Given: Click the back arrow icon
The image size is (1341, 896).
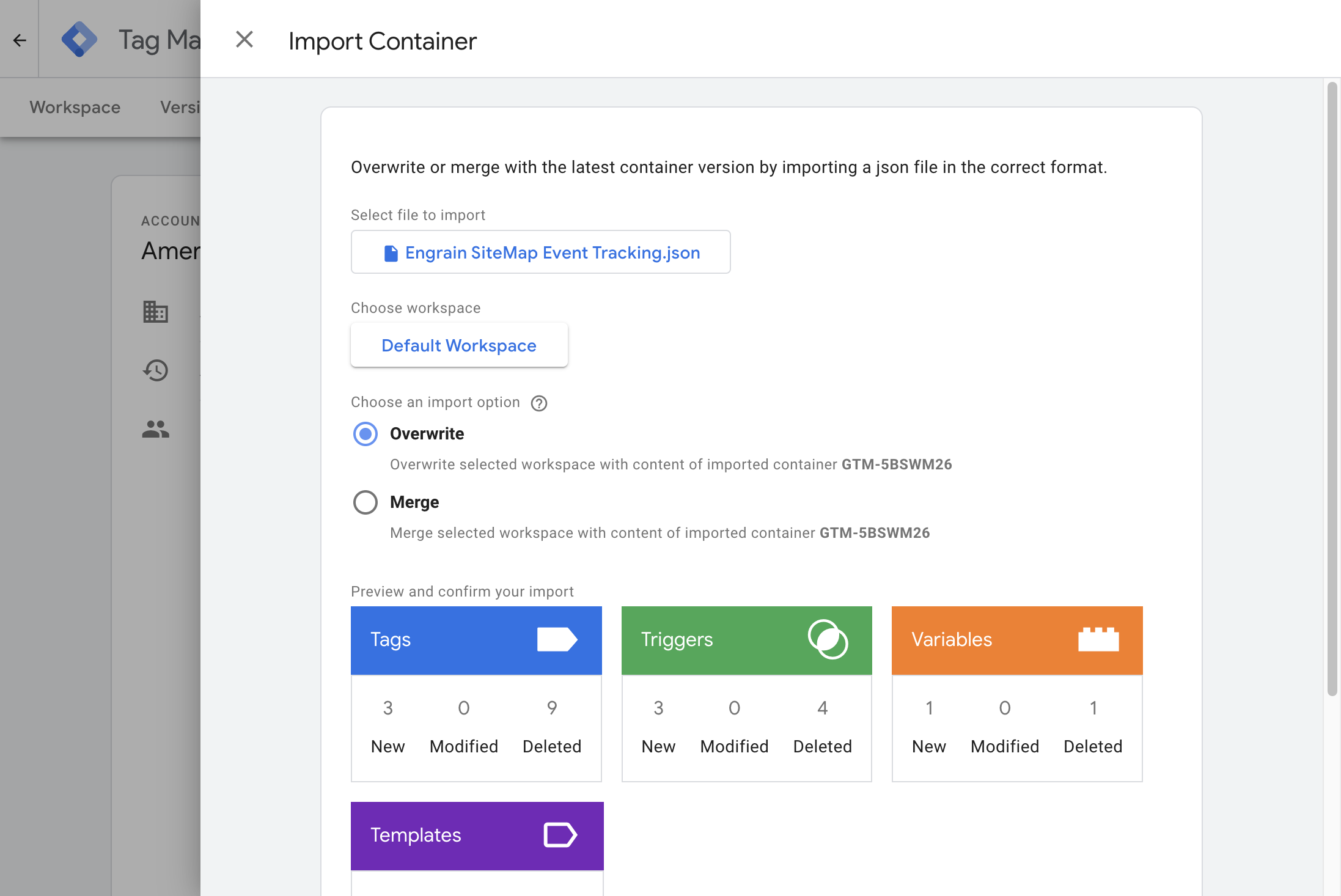Looking at the screenshot, I should click(x=20, y=40).
